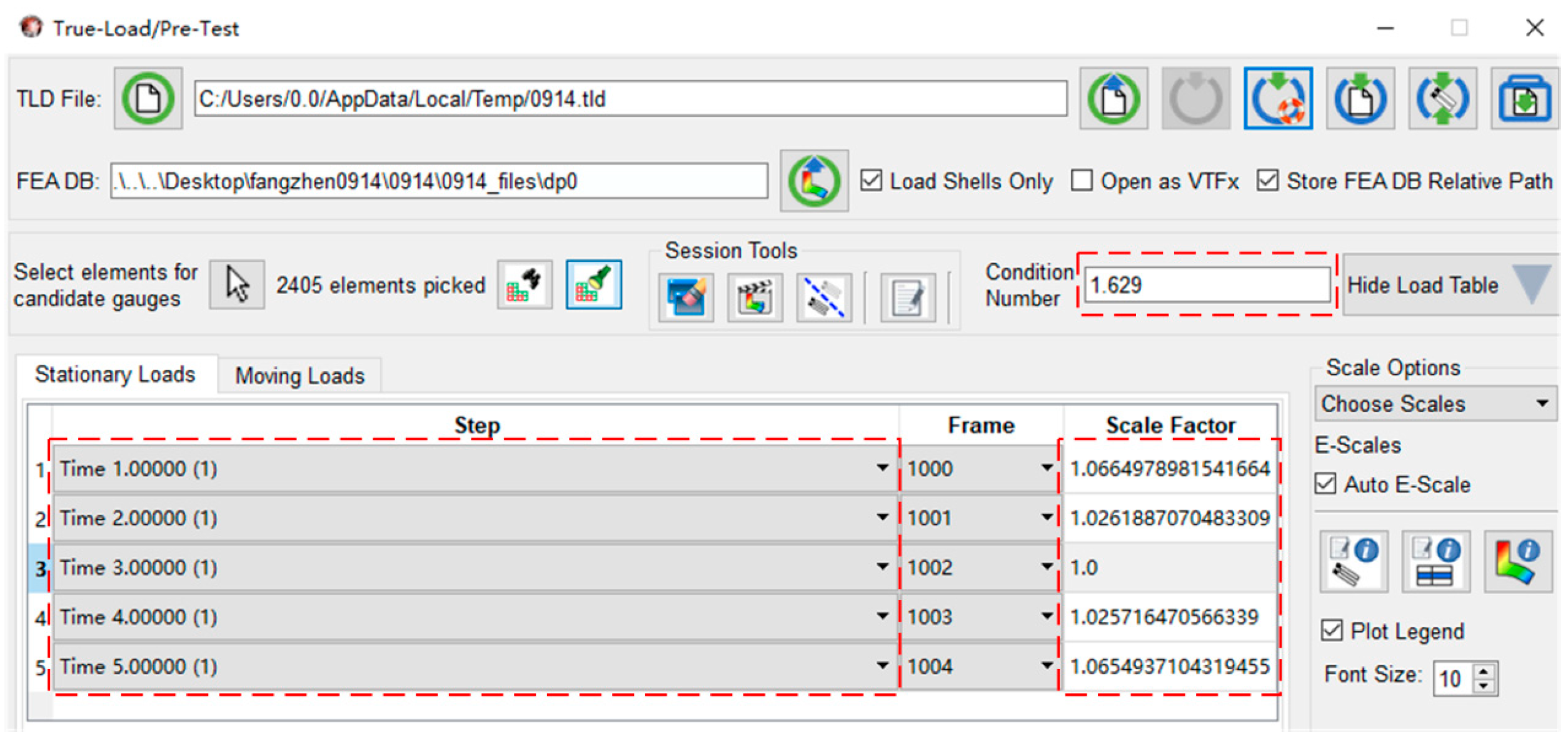Click the session clear eraser icon
The width and height of the screenshot is (1568, 737).
(686, 297)
